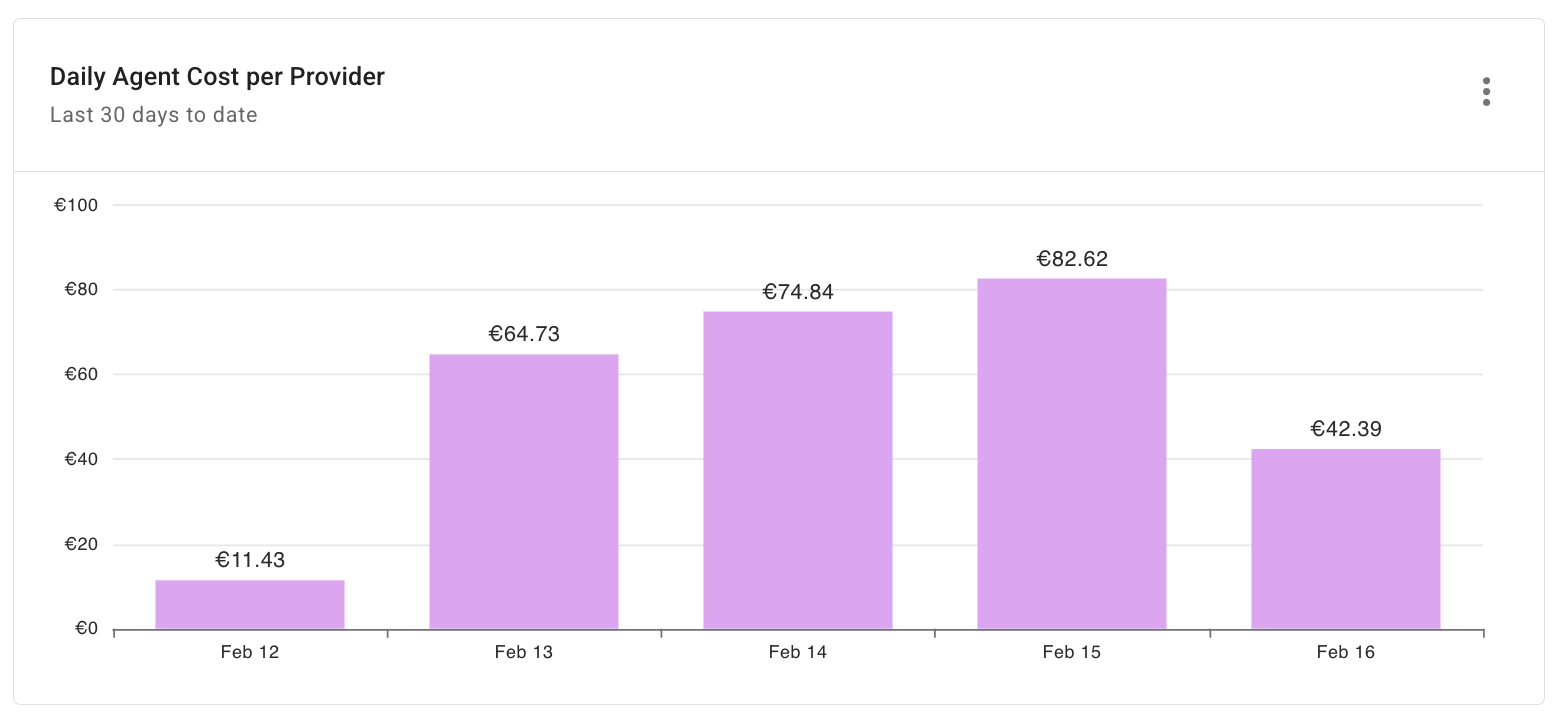
Task: Click the €74.84 value above its bar
Action: click(797, 292)
